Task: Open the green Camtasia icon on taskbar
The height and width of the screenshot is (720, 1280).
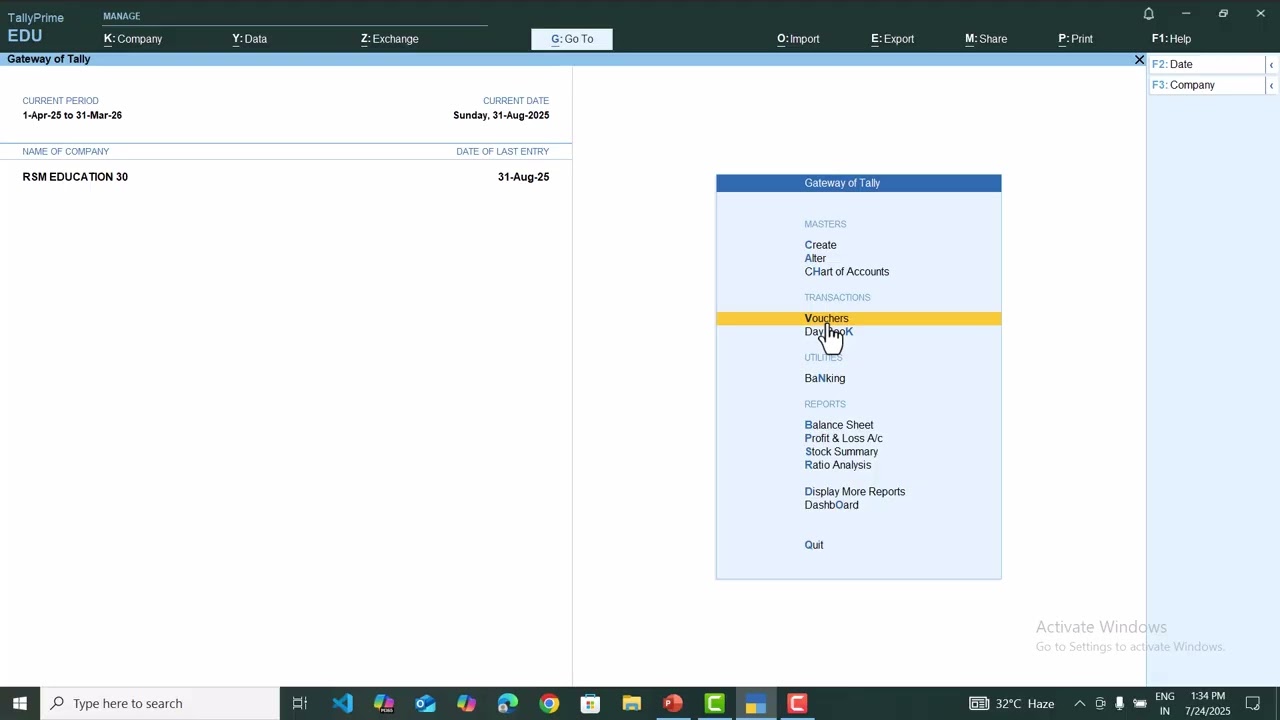Action: point(714,704)
